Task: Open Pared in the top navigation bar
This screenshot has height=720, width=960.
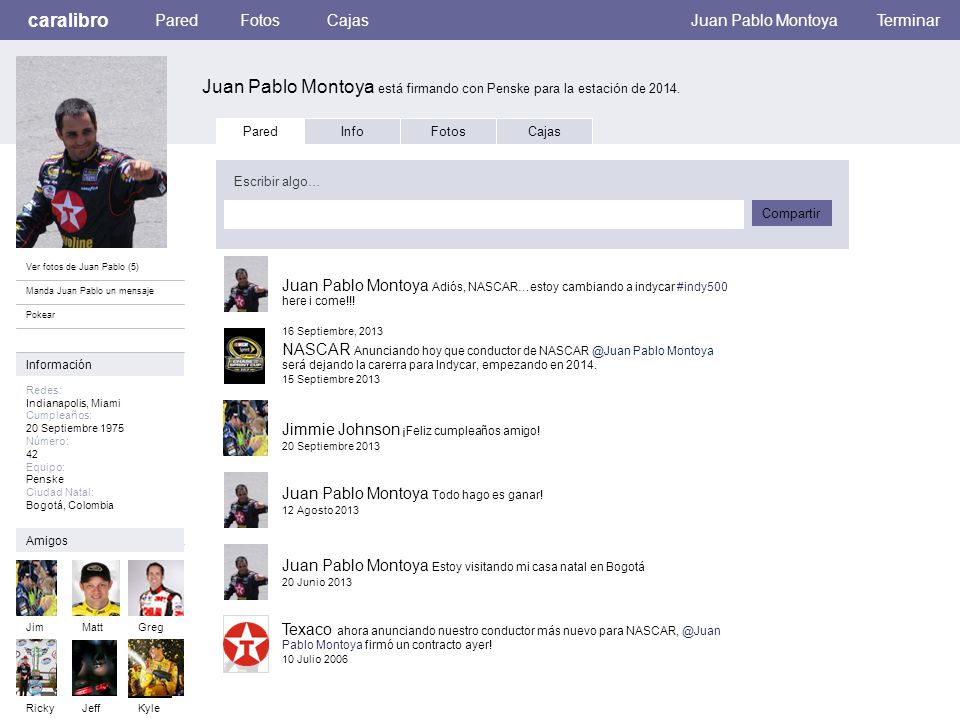Action: point(176,20)
